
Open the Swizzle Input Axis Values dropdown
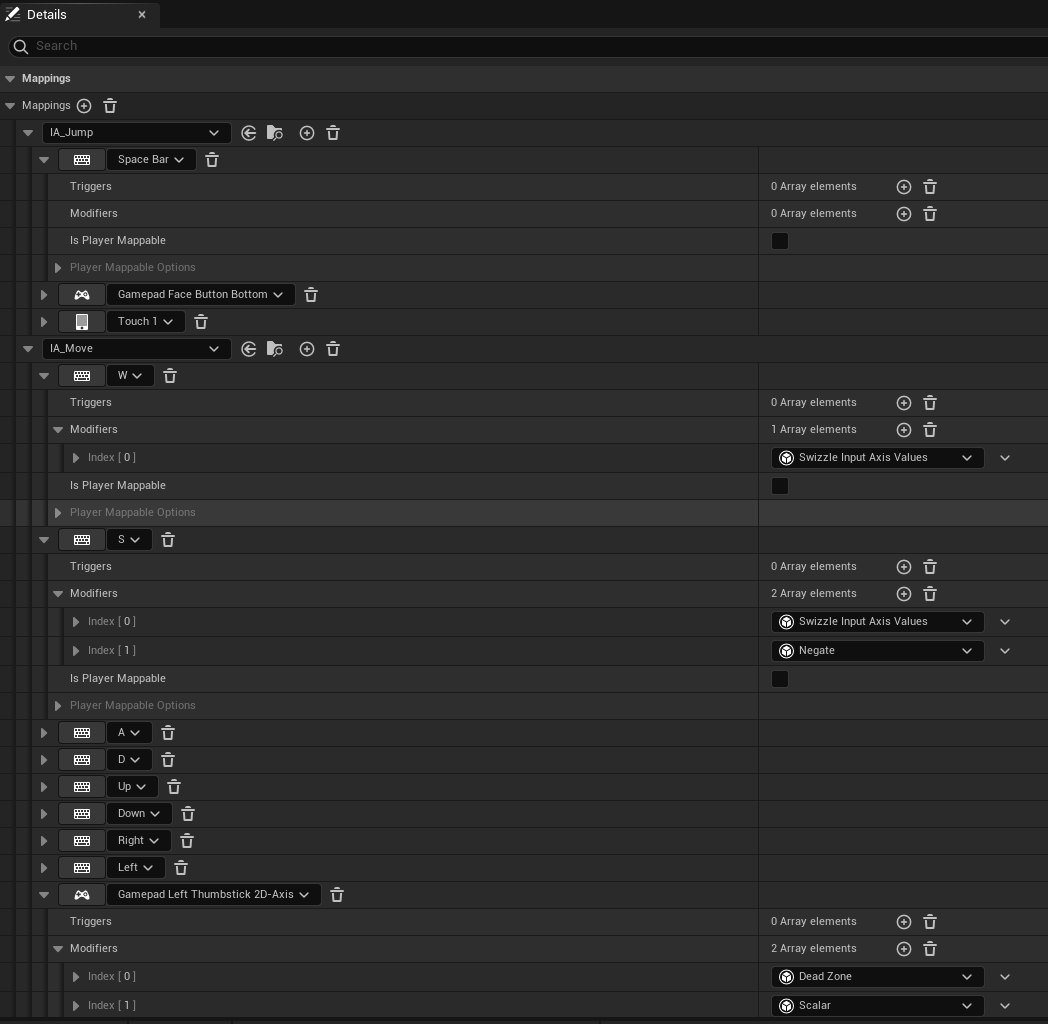877,457
